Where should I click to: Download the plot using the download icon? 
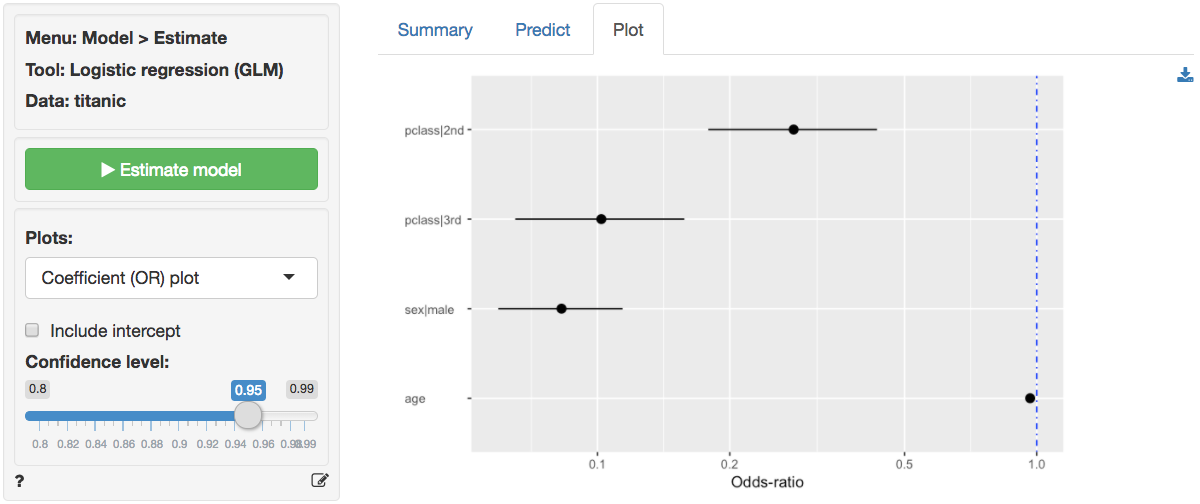[x=1186, y=75]
